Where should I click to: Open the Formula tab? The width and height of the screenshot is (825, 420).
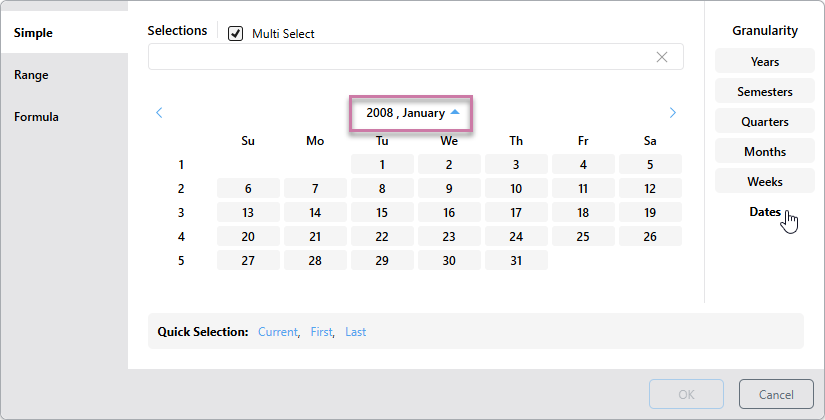coord(36,117)
